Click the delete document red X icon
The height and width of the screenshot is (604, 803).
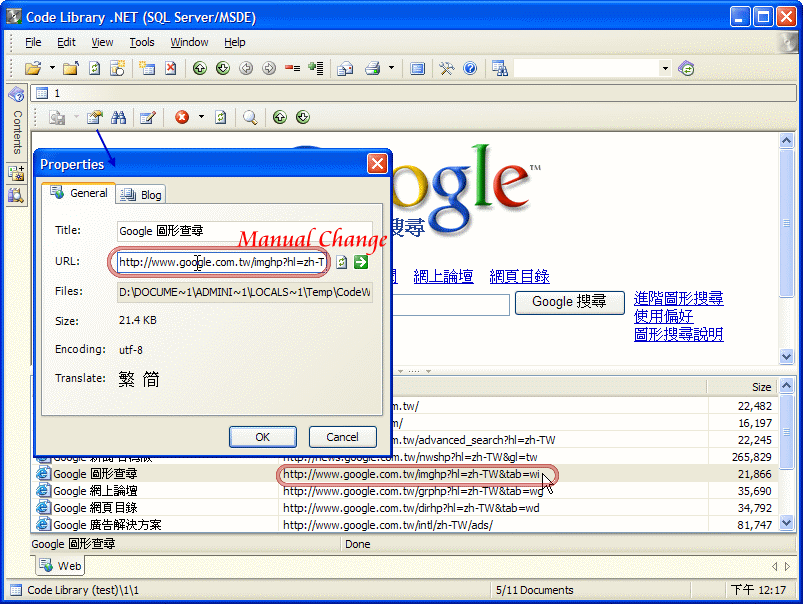click(171, 68)
